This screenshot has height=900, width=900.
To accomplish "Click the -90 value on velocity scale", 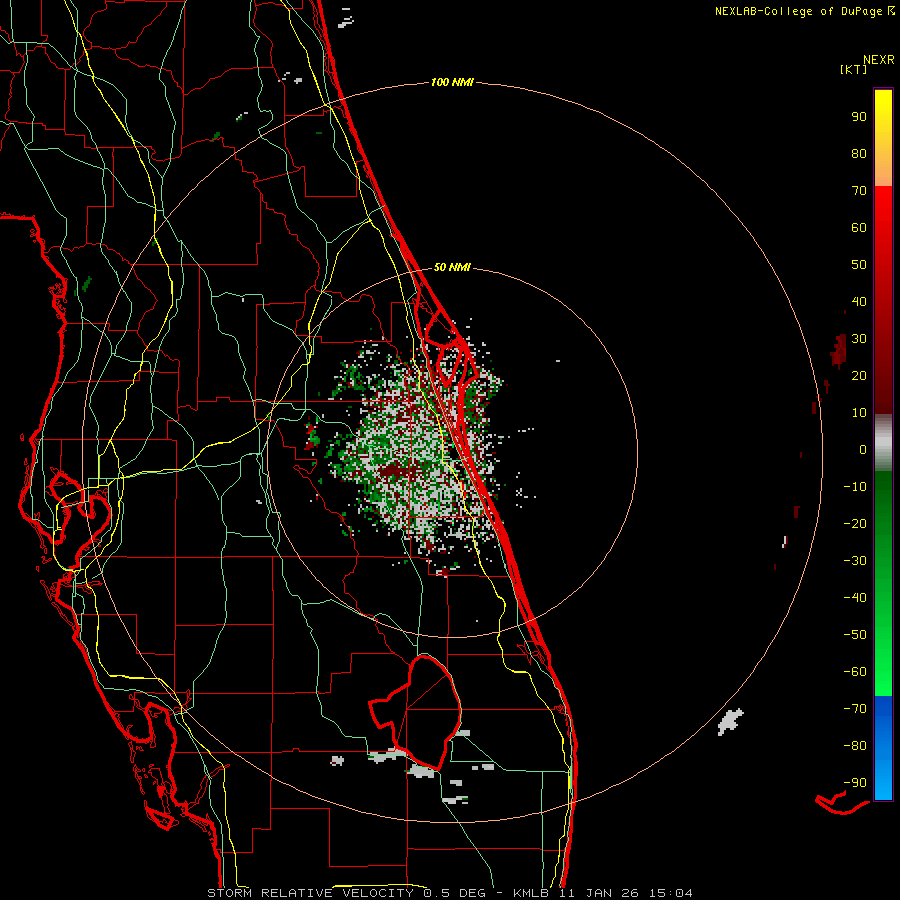I will coord(855,783).
